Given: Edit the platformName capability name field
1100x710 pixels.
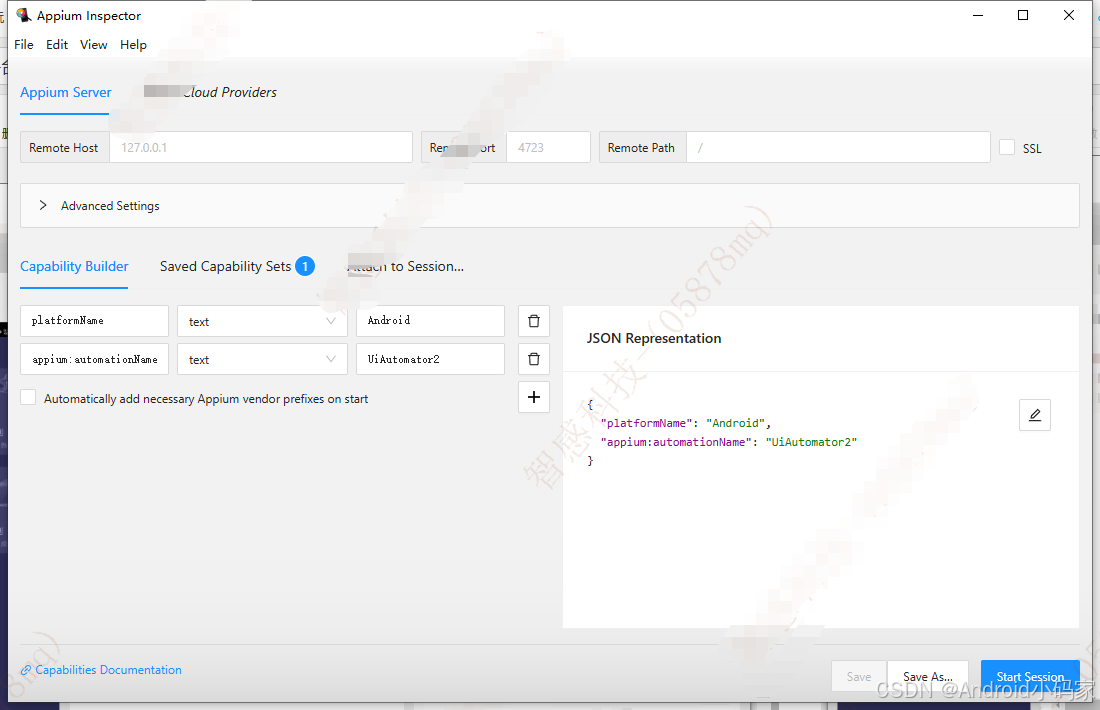Looking at the screenshot, I should 94,321.
